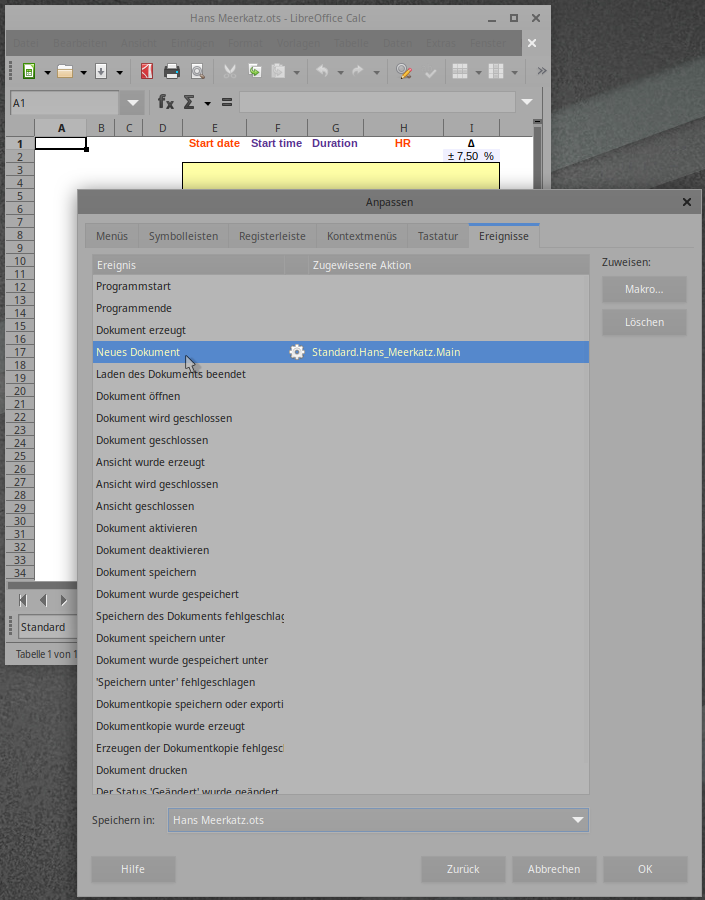Open the Redo history dropdown arrow
Viewport: 705px width, 900px height.
pyautogui.click(x=376, y=72)
